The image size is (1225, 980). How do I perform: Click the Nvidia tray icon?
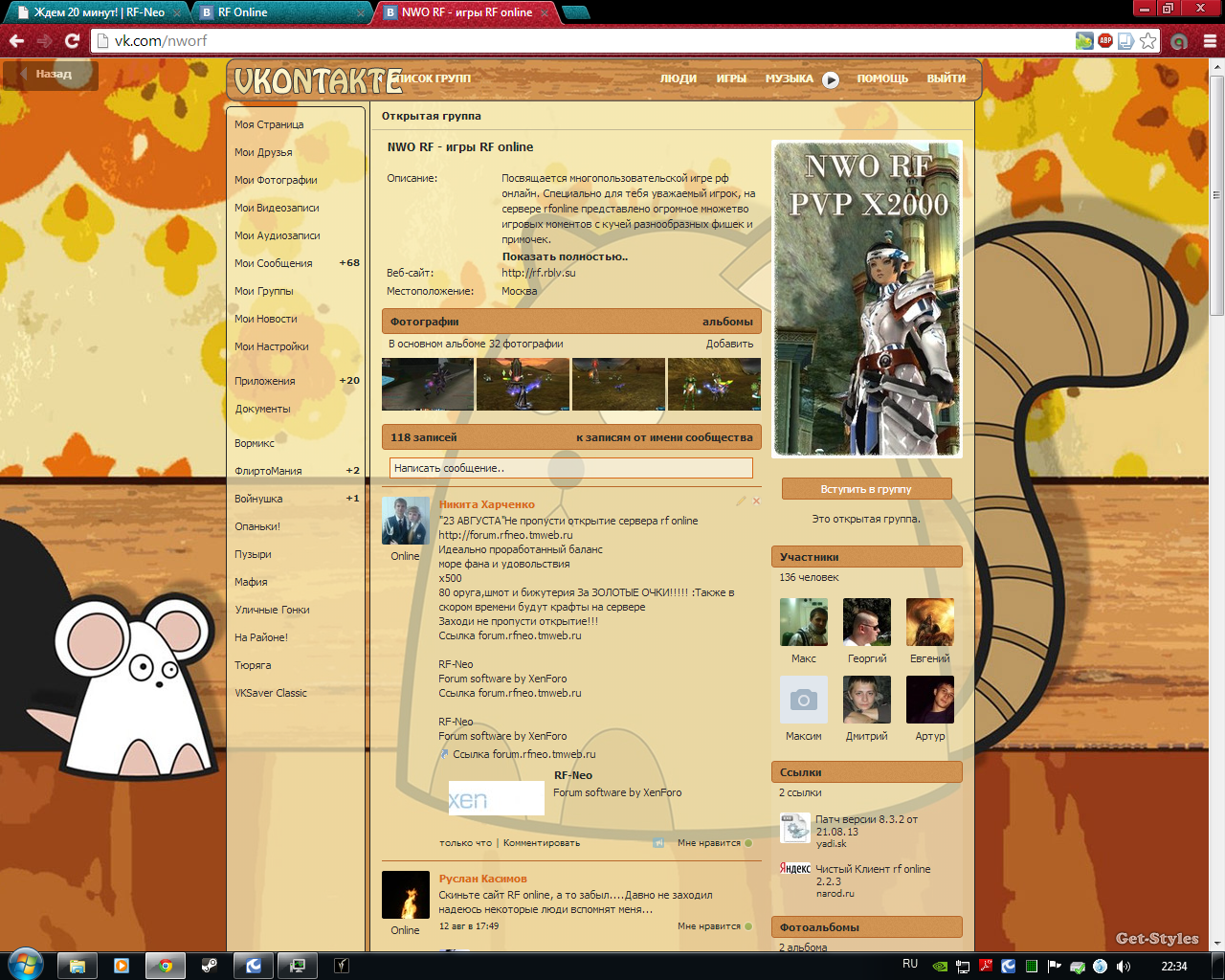(x=940, y=967)
